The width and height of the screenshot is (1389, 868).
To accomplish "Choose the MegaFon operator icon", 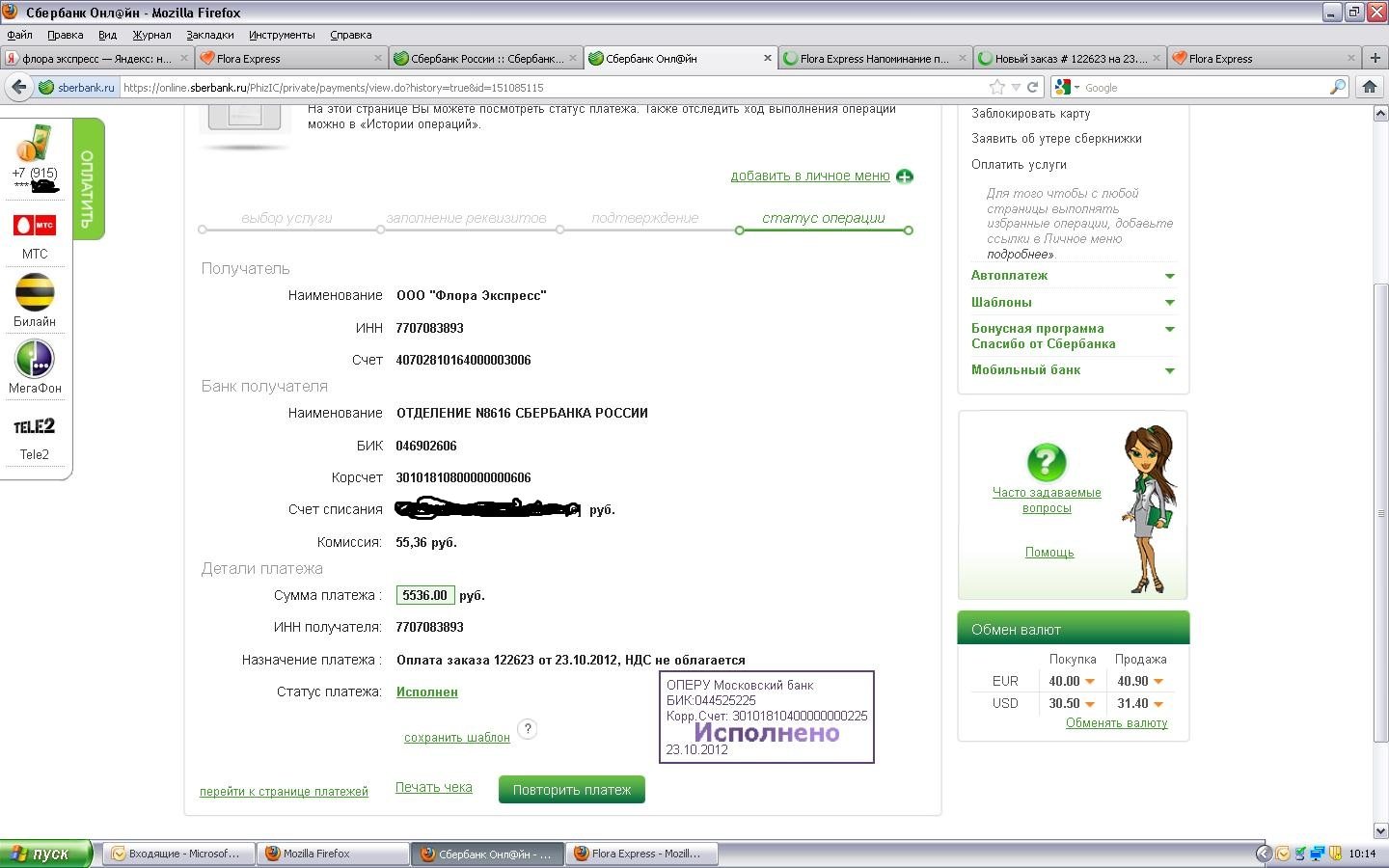I will coord(35,359).
